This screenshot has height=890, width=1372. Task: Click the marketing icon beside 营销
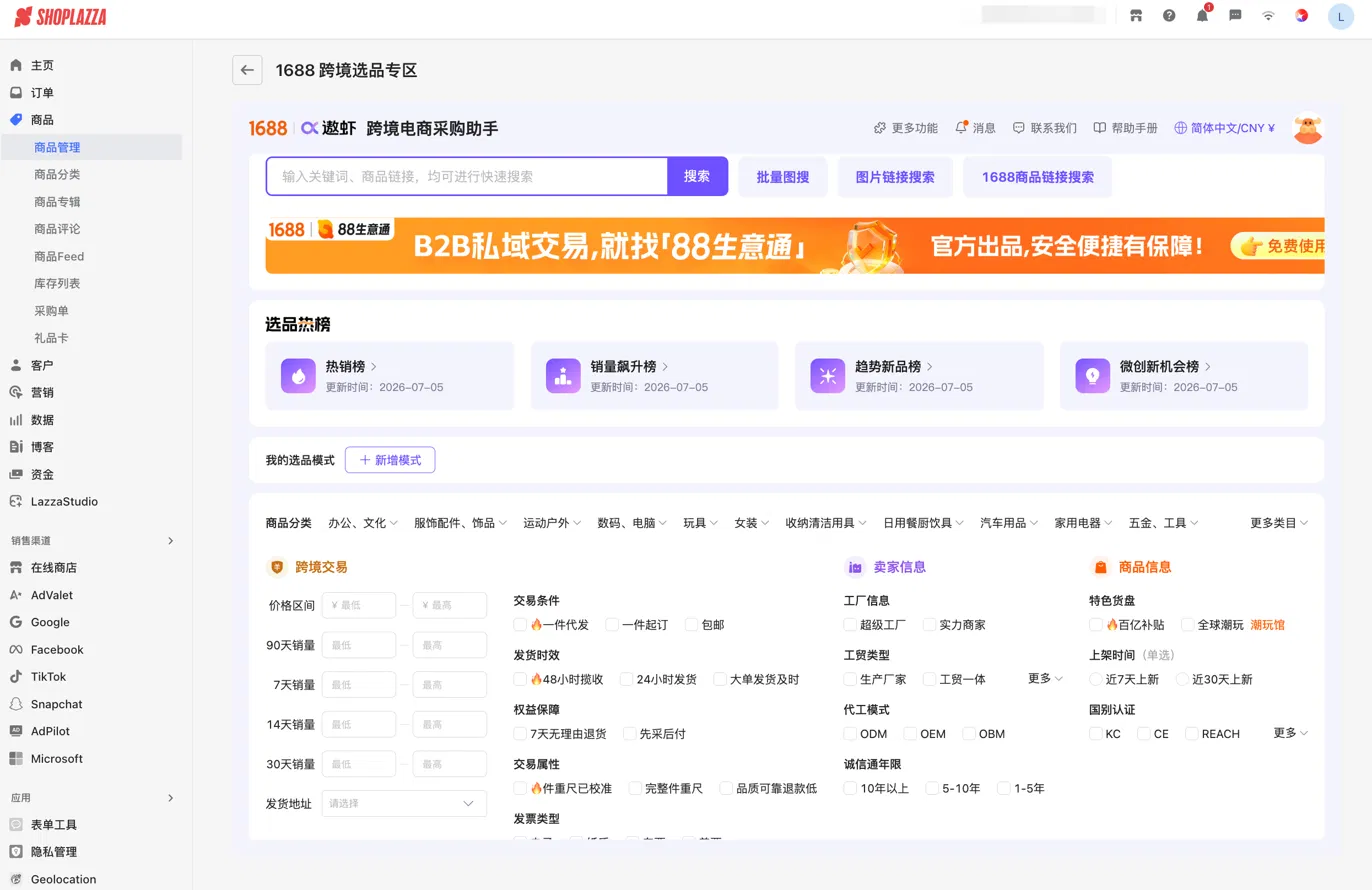click(x=16, y=392)
